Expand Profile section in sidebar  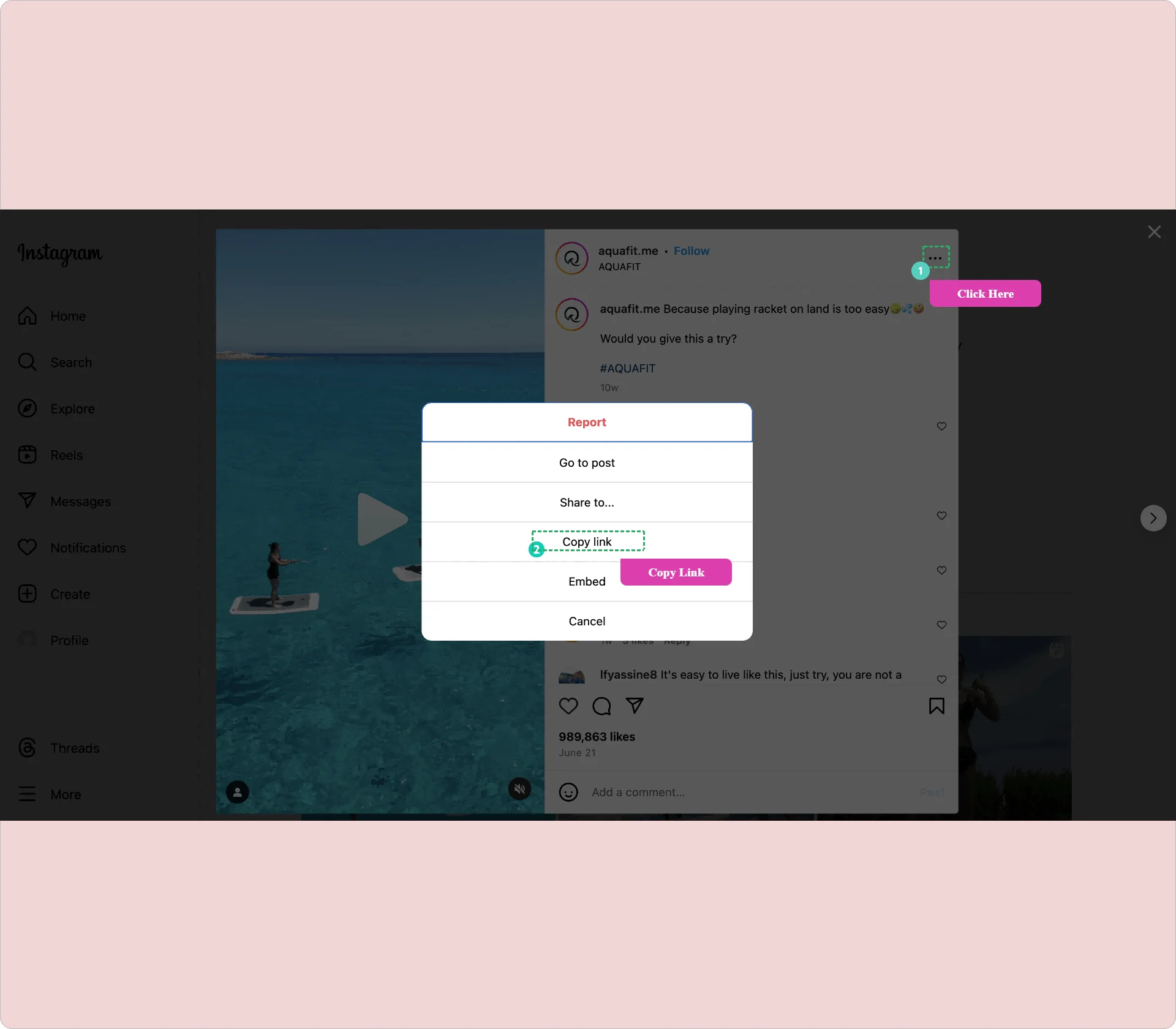(69, 640)
